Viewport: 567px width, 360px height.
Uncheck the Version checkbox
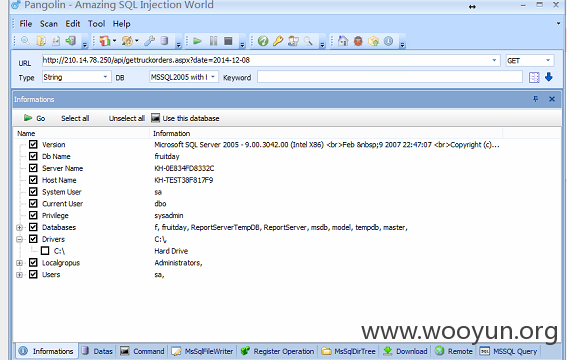[33, 144]
